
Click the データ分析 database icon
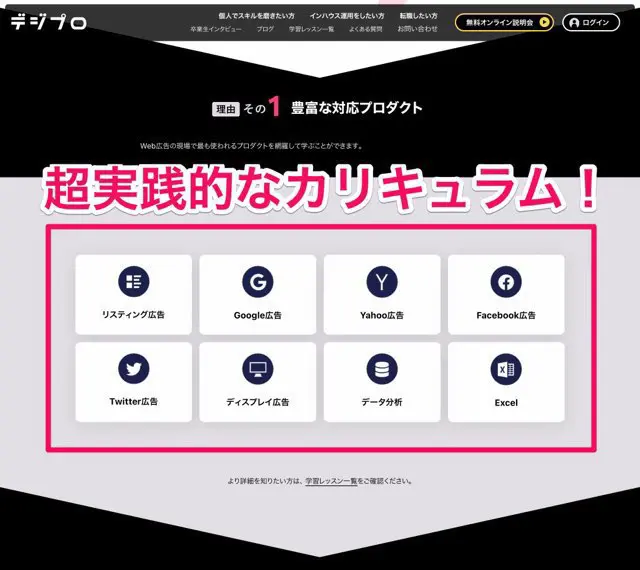click(382, 369)
